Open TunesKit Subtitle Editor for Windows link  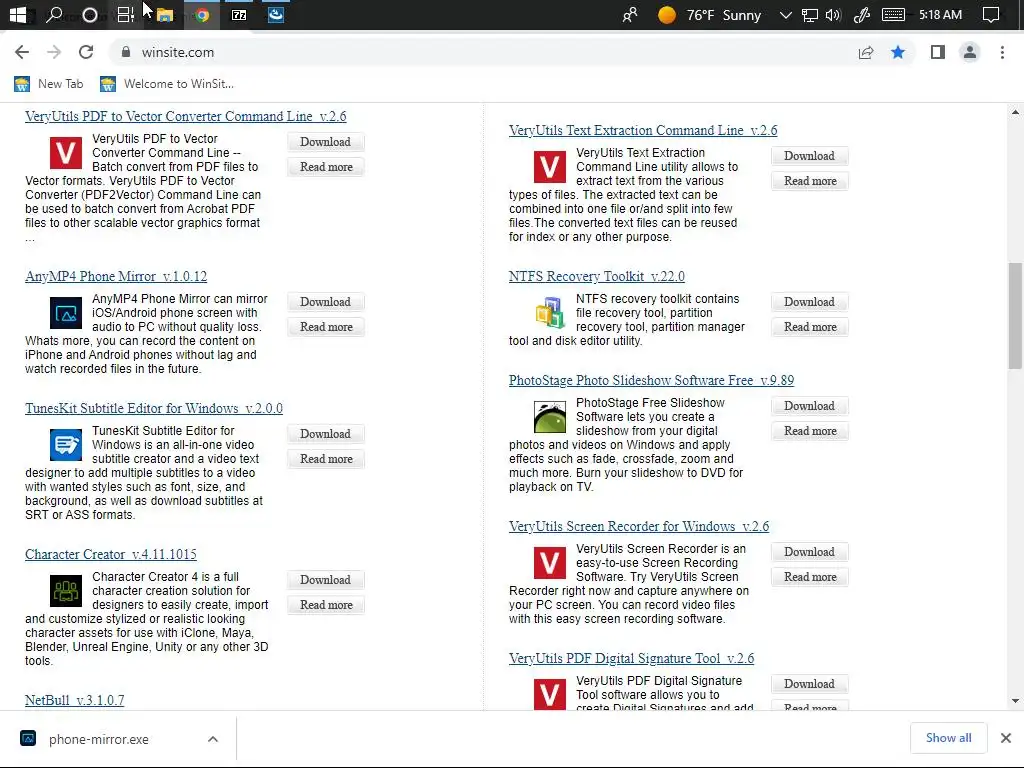click(153, 408)
